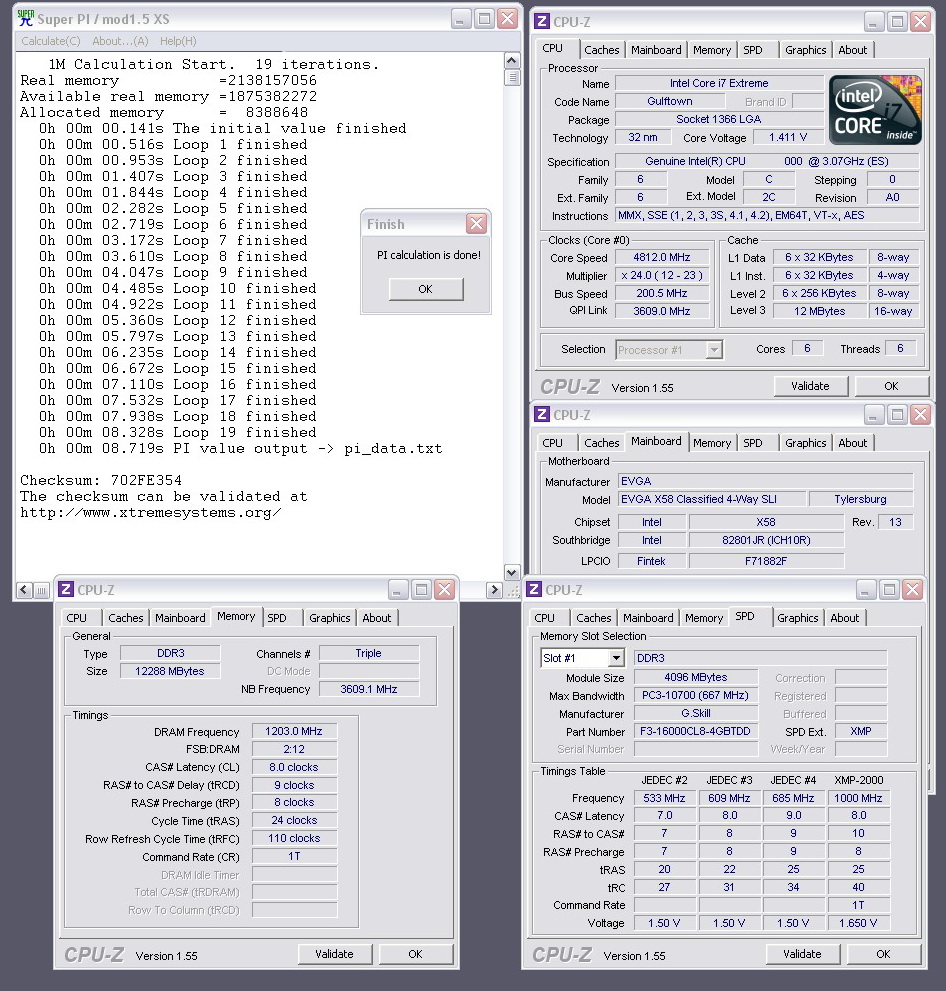Click the model field EVGA X58 Classified 4-Way SLI

pyautogui.click(x=712, y=499)
